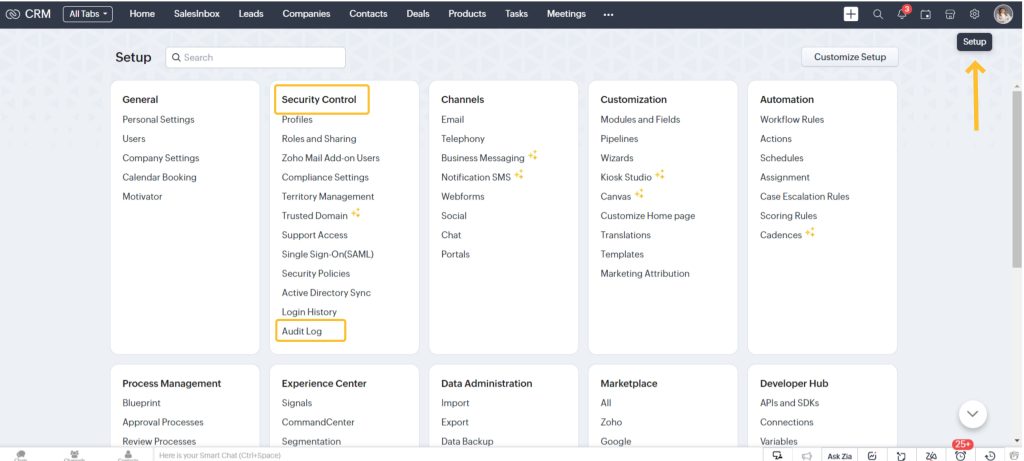
Task: Open the user profile avatar
Action: click(x=1002, y=14)
